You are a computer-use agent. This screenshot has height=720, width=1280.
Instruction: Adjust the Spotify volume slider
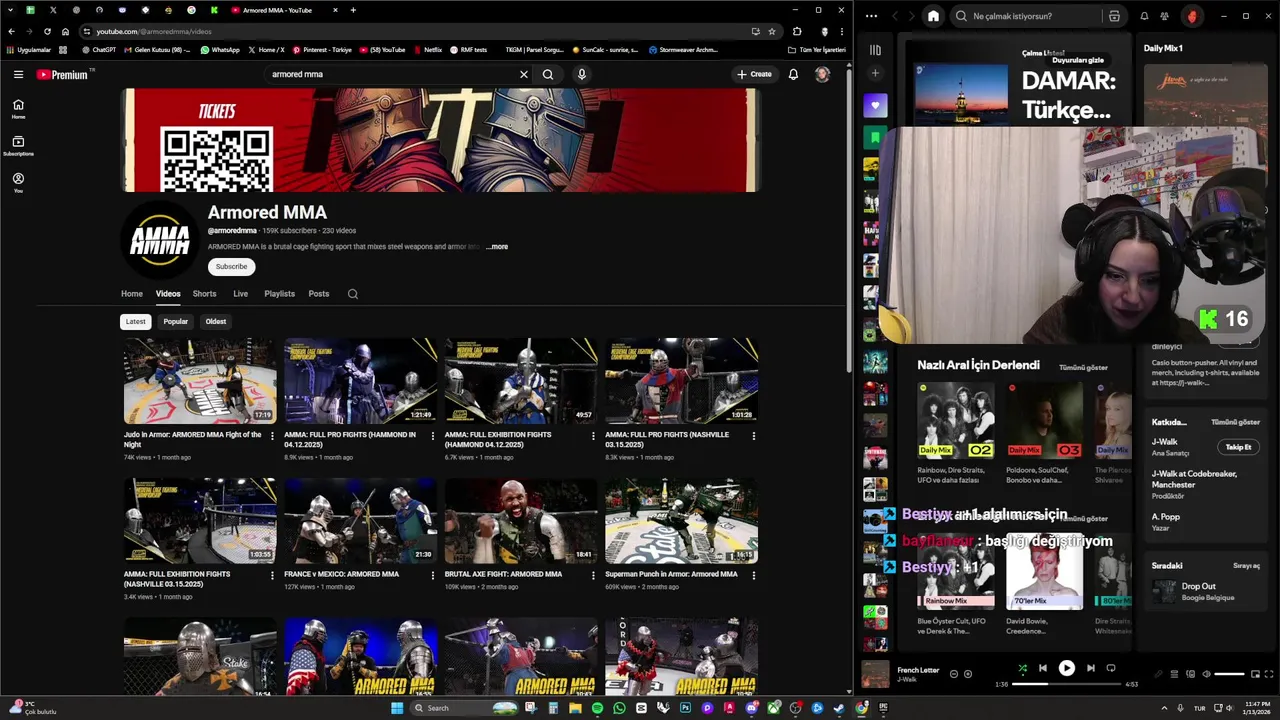[x=1229, y=674]
